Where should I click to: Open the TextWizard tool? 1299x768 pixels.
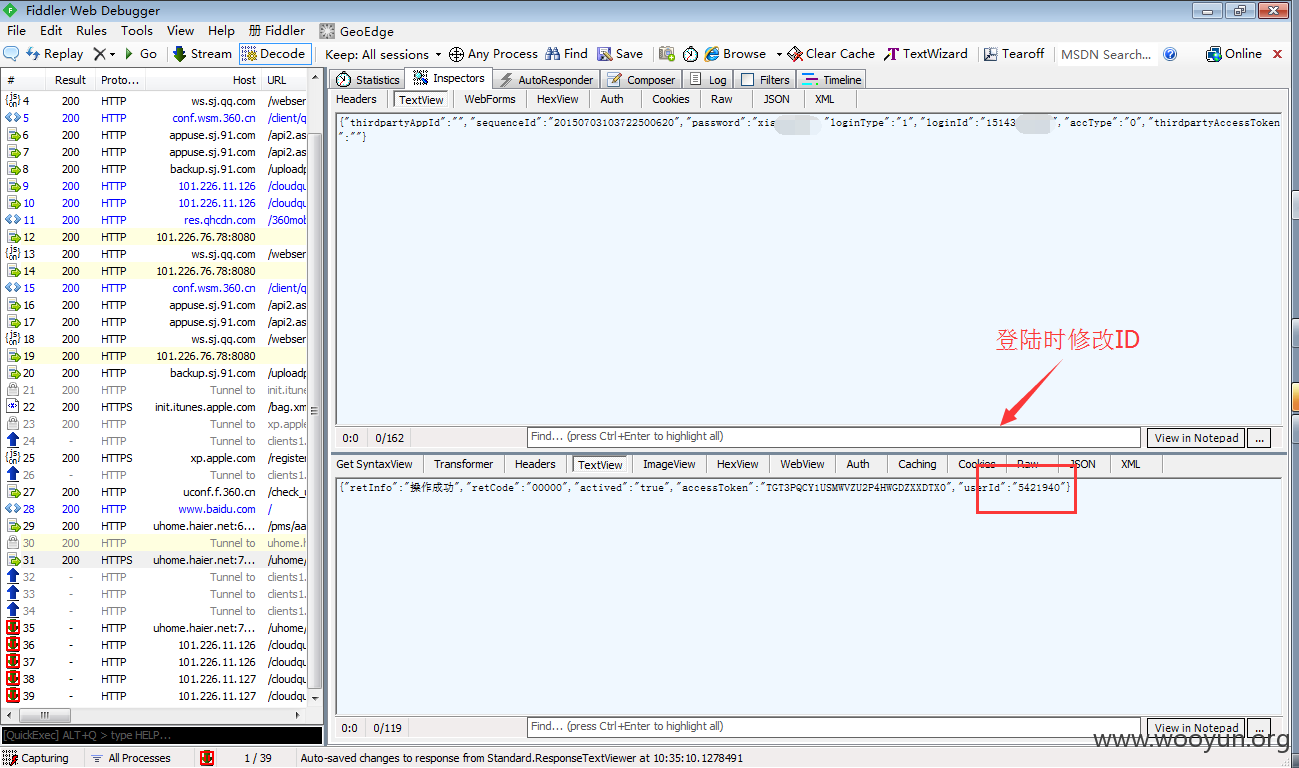926,54
